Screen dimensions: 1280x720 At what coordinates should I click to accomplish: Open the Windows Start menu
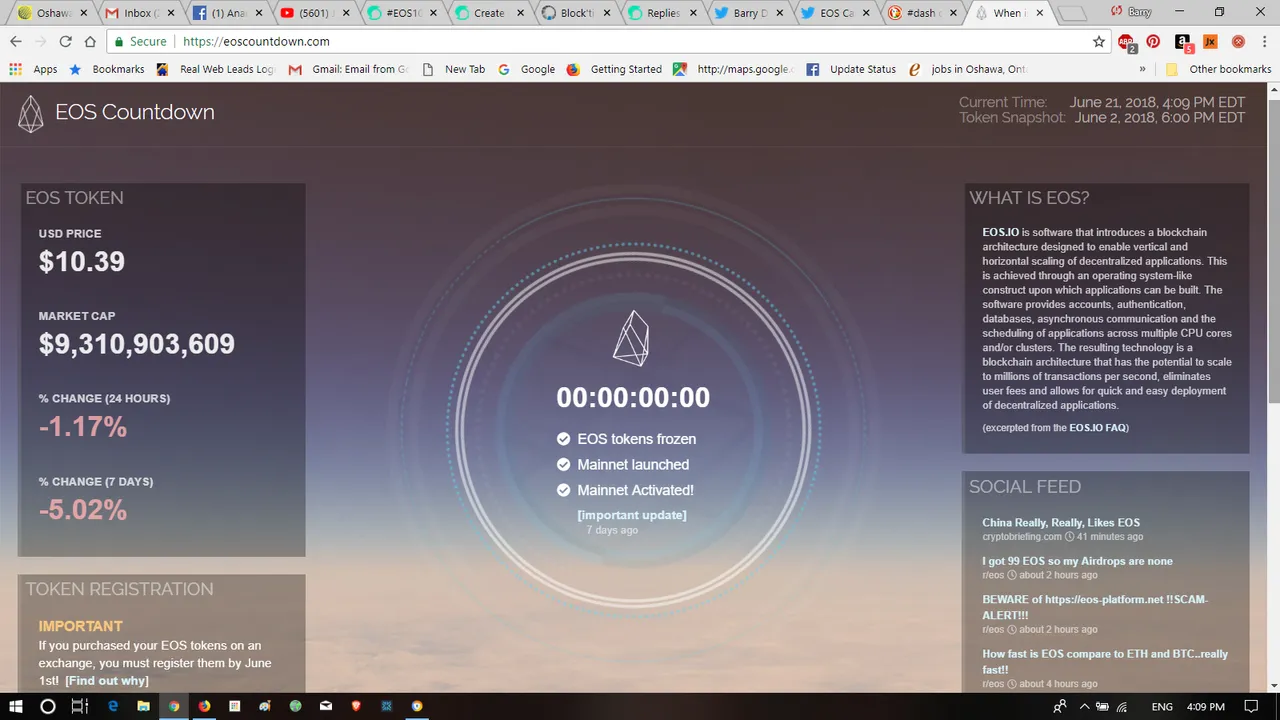pyautogui.click(x=16, y=706)
